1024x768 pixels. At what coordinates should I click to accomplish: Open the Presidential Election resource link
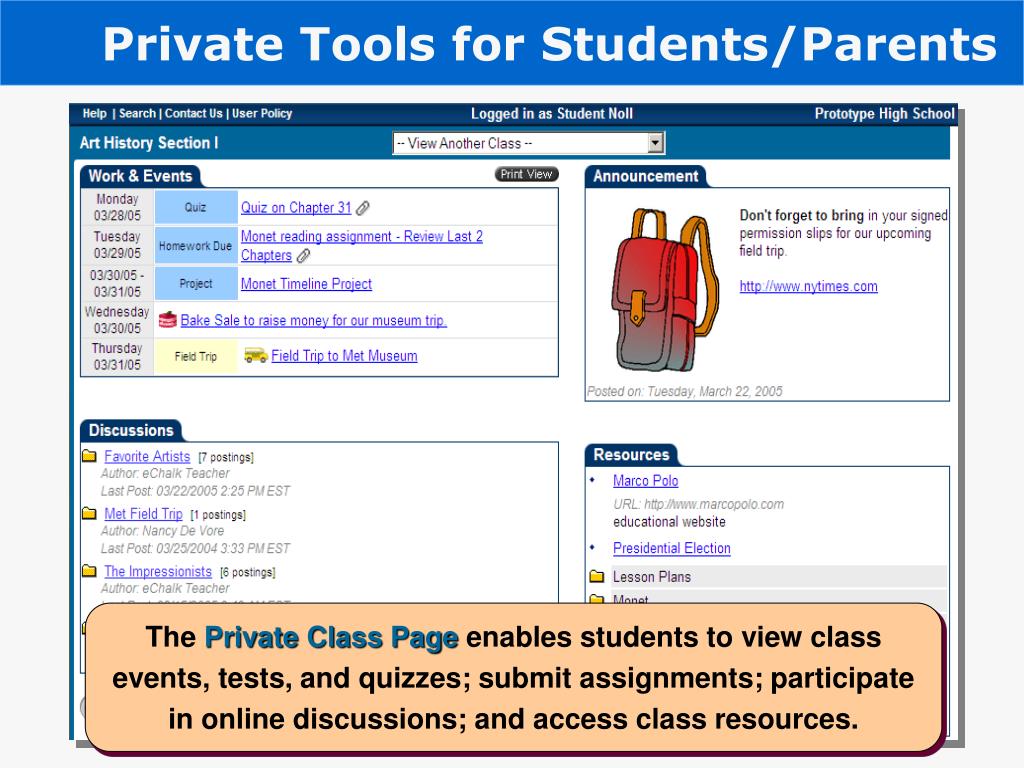tap(671, 549)
